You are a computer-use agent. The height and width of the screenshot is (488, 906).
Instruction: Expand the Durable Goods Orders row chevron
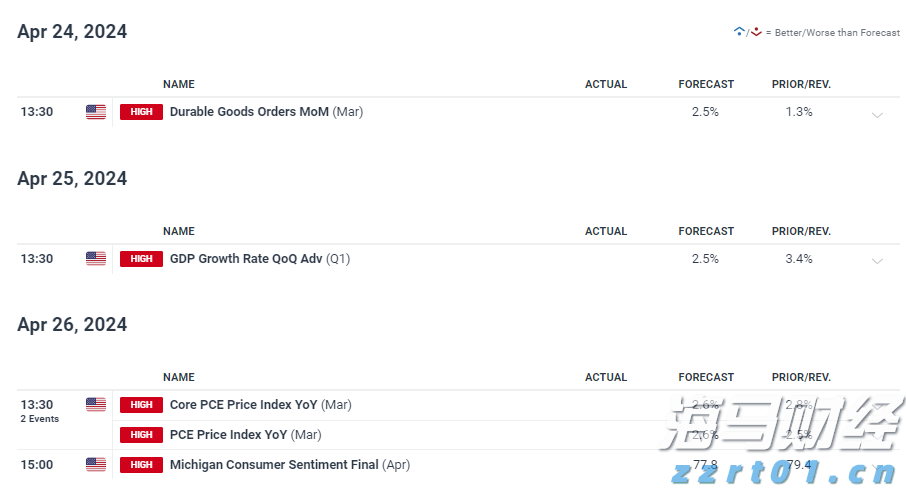[877, 114]
